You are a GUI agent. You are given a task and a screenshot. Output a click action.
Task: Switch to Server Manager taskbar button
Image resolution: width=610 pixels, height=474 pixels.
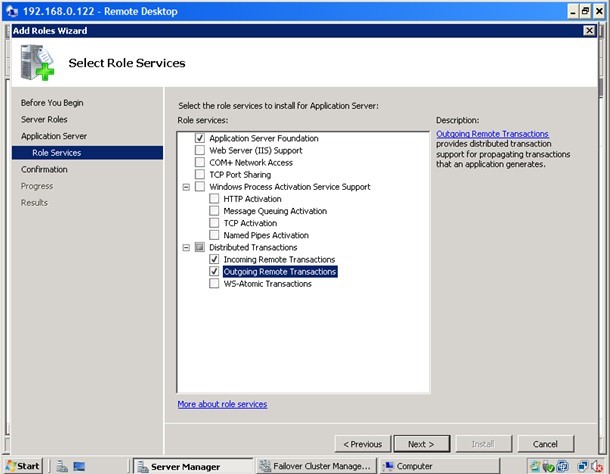tap(193, 466)
